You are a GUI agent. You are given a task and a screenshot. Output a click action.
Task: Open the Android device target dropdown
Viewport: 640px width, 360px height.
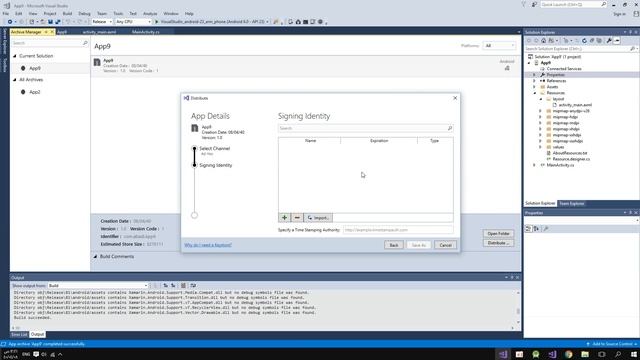click(x=215, y=22)
